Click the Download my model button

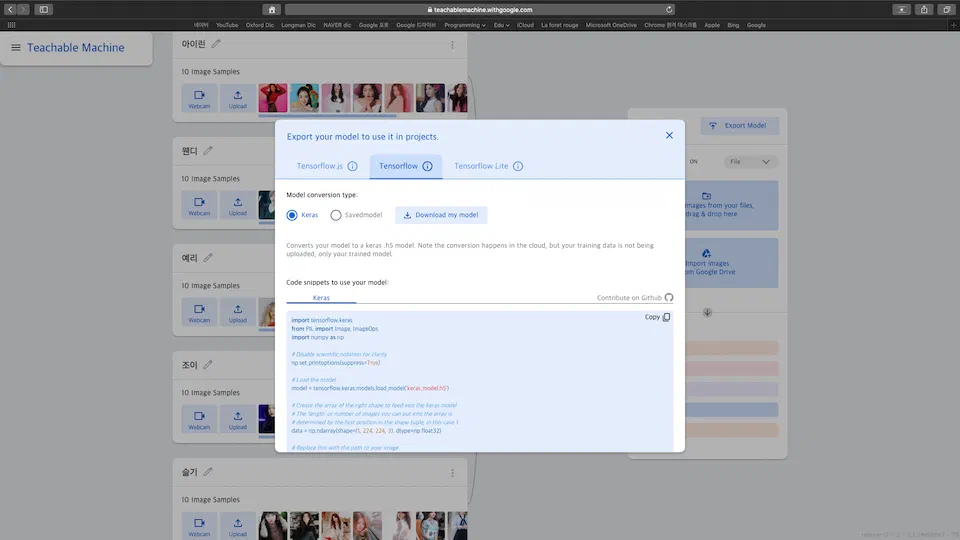click(441, 215)
